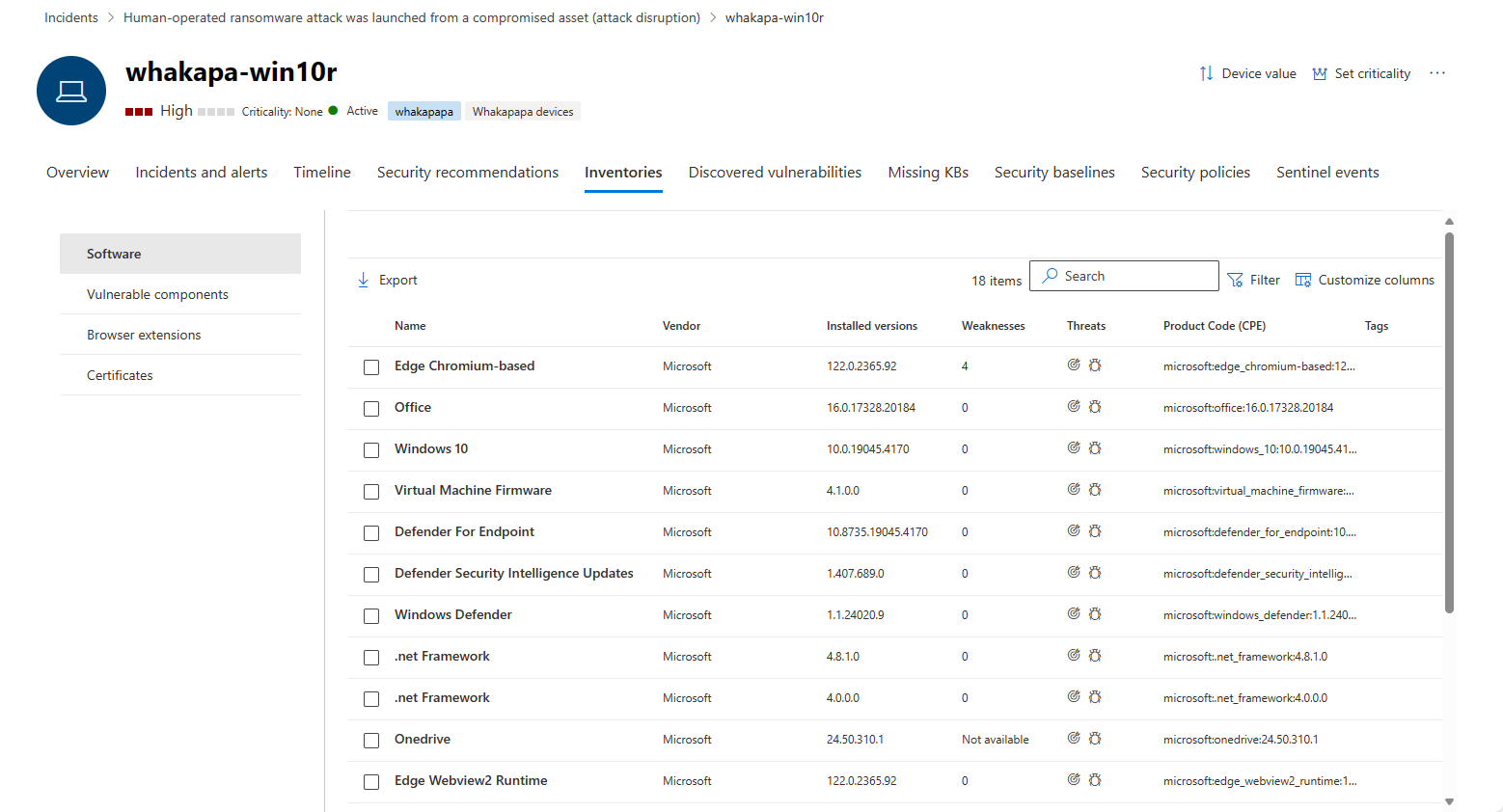Click the bug icon for Office row
Screen dimensions: 1503x812
[1095, 407]
